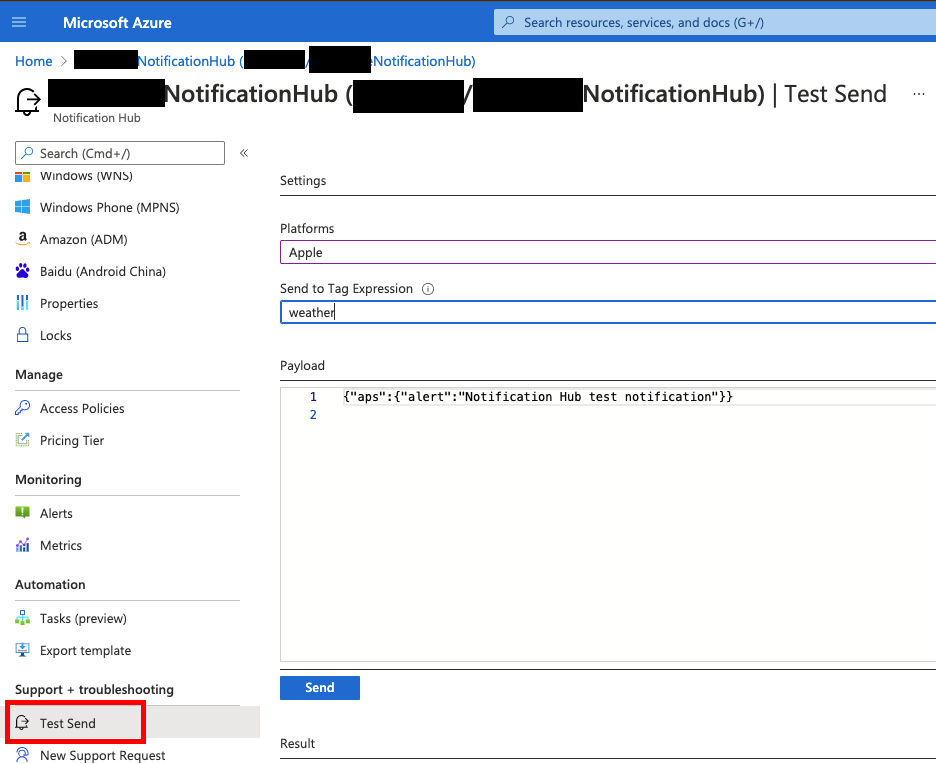Open Pricing Tier page
Screen dimensions: 936x764
click(72, 440)
